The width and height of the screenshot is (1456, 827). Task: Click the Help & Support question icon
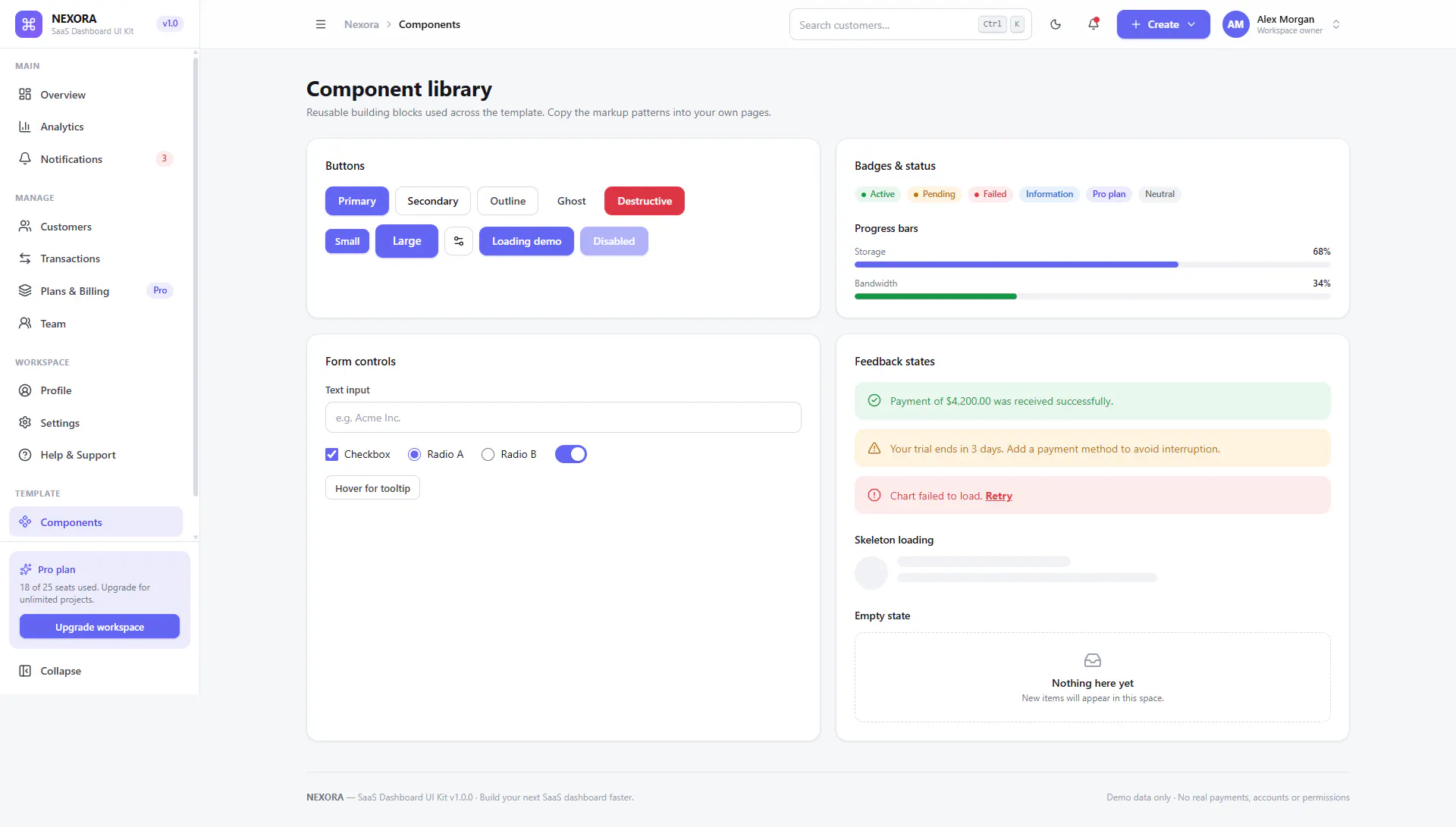click(x=25, y=455)
